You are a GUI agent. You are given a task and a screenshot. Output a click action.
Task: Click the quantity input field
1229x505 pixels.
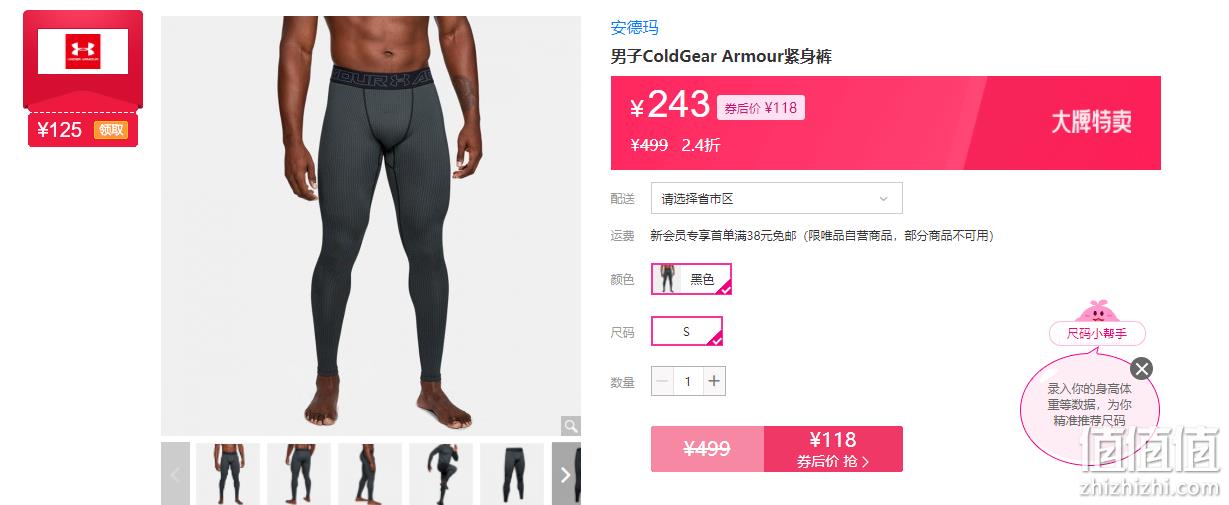[x=688, y=381]
